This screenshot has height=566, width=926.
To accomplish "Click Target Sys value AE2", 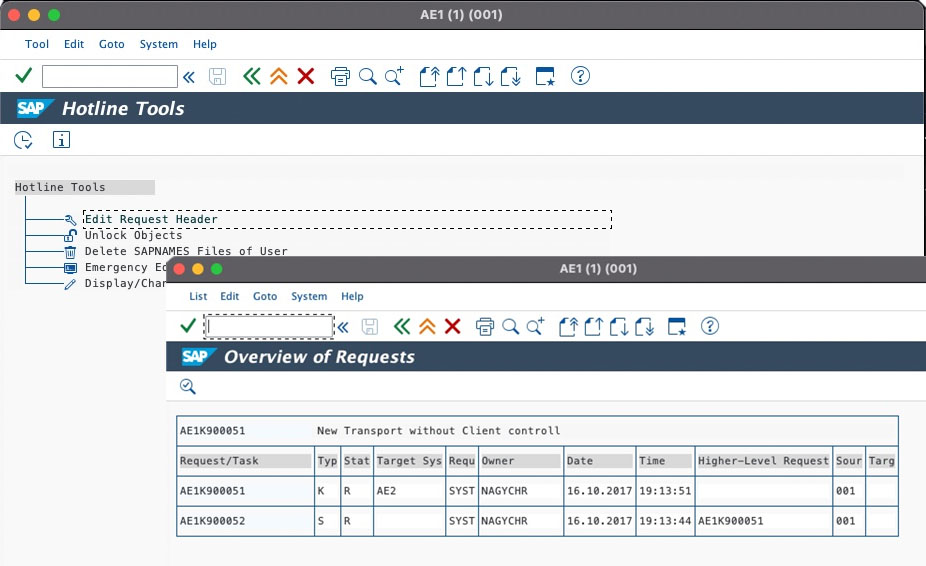I will click(386, 491).
